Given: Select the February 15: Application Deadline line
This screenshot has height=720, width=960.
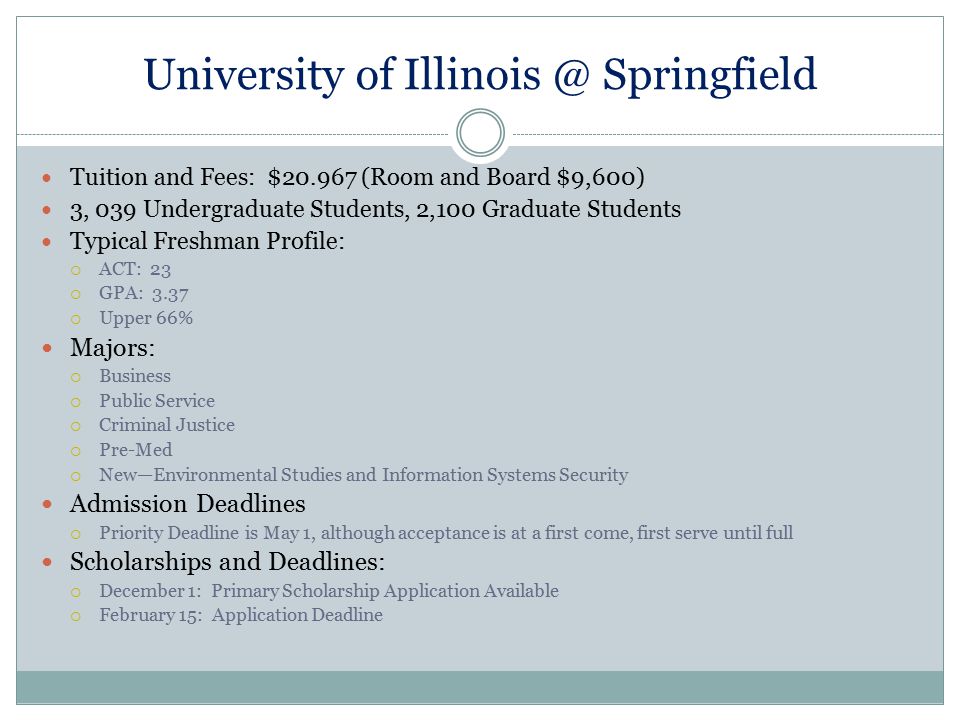Looking at the screenshot, I should click(241, 615).
